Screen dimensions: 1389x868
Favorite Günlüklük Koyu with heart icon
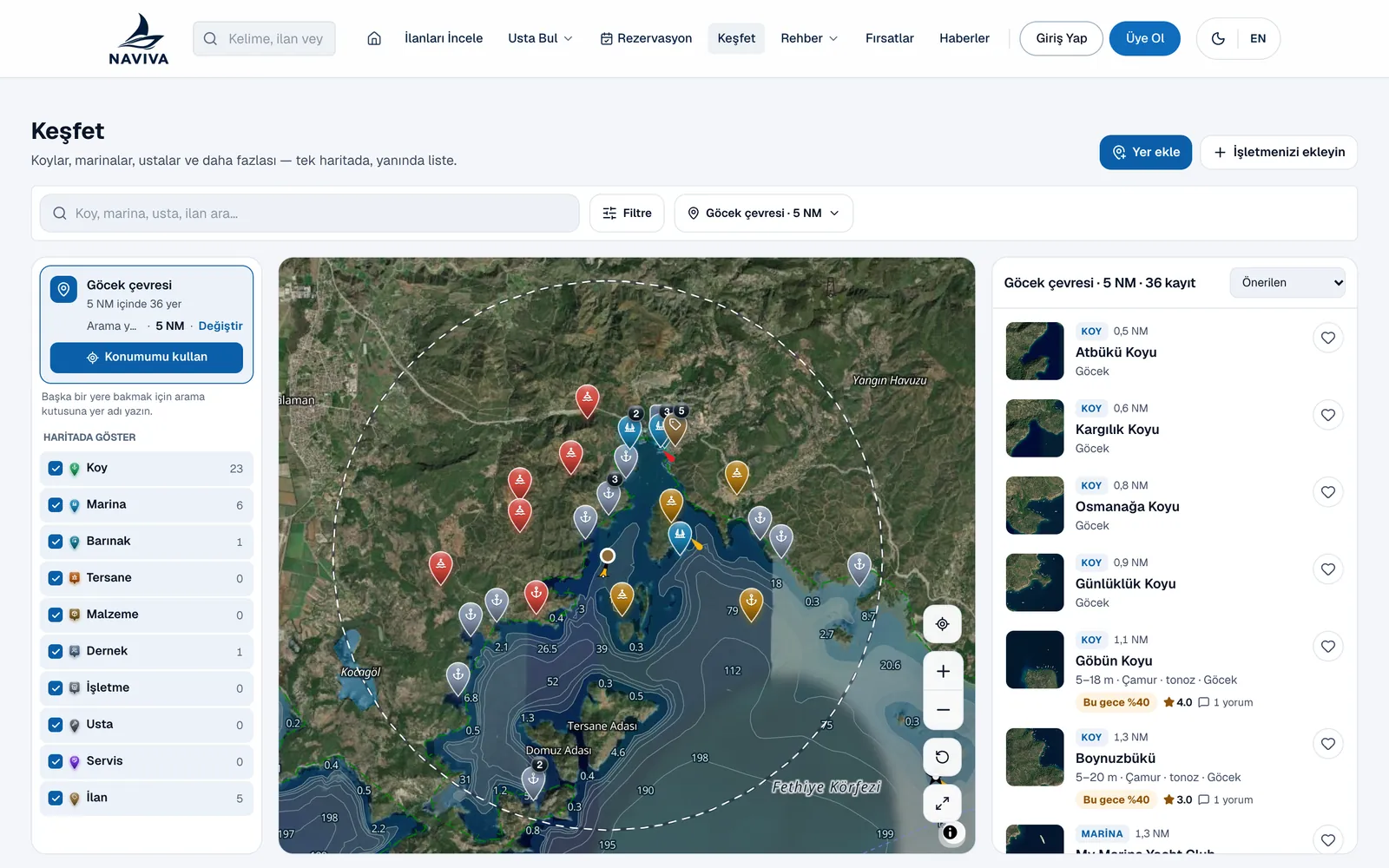[1327, 569]
